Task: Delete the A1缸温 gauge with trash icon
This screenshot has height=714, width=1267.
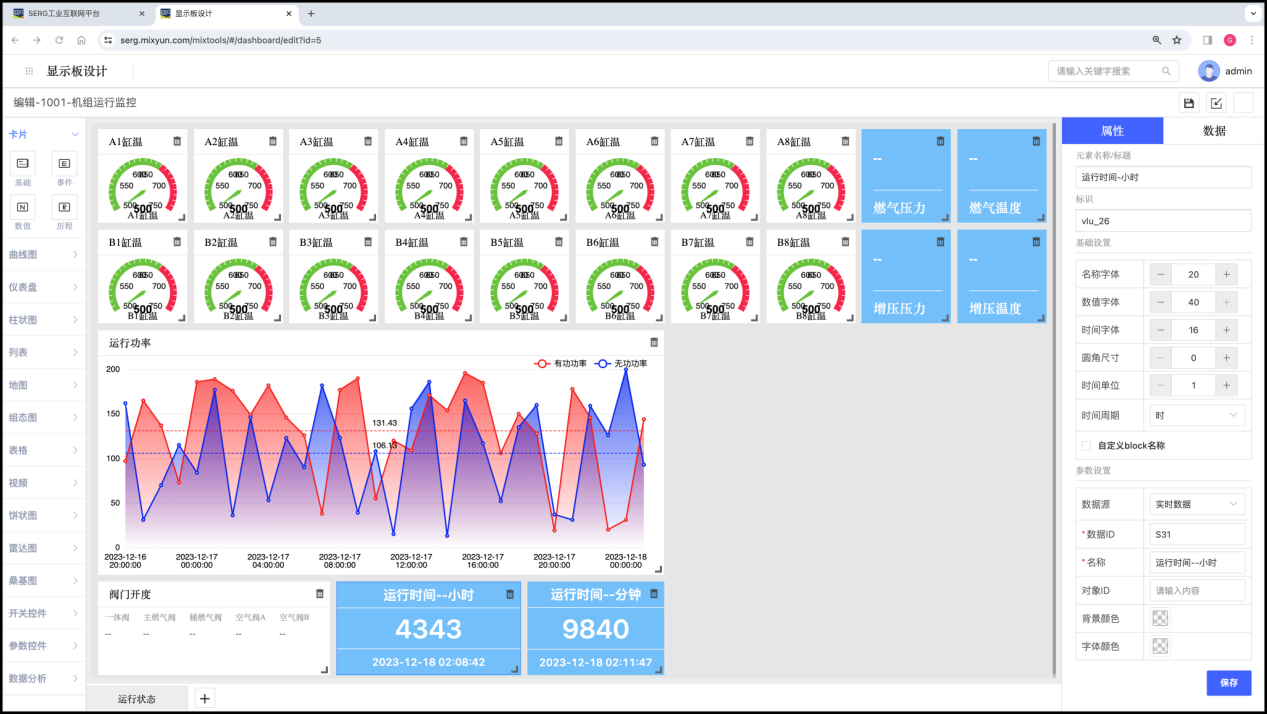Action: coord(177,141)
